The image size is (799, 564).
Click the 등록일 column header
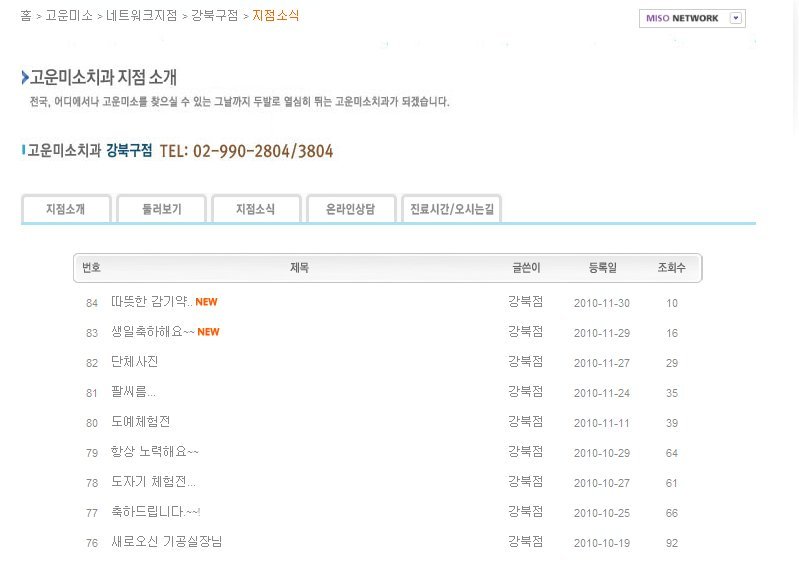click(x=603, y=267)
